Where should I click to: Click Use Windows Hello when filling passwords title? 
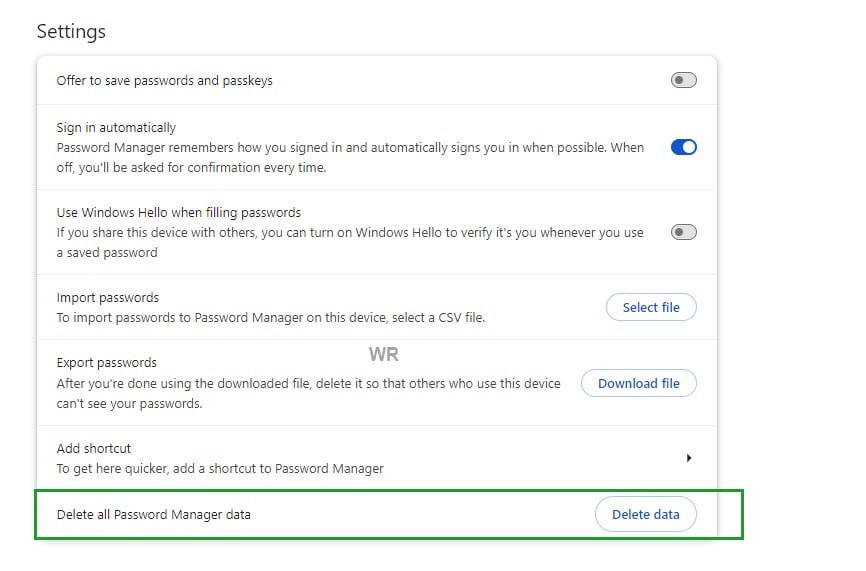(x=178, y=212)
